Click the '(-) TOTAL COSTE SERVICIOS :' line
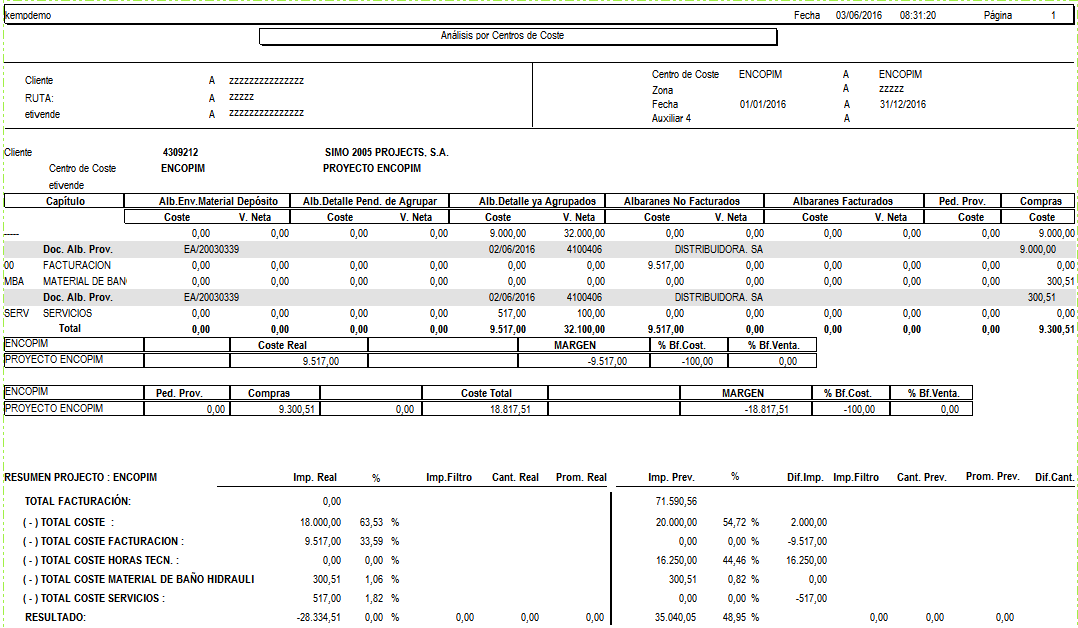This screenshot has height=628, width=1078. tap(94, 598)
